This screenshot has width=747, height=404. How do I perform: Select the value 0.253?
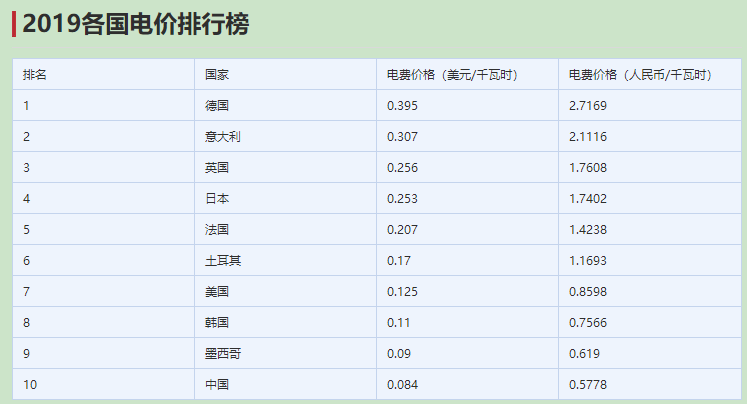pyautogui.click(x=402, y=199)
